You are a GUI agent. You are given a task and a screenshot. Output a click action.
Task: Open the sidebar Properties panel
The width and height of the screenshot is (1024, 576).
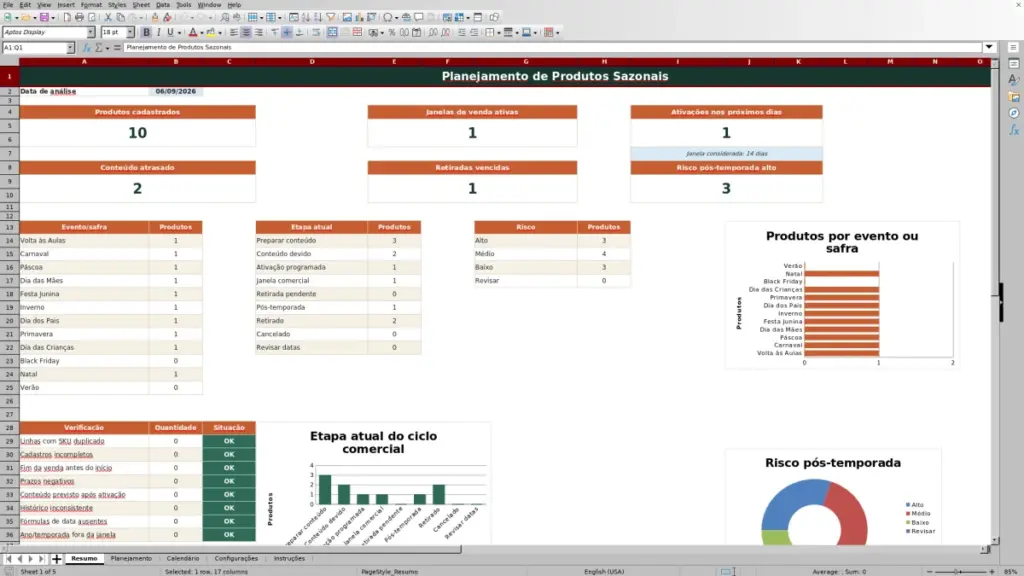(x=1014, y=63)
